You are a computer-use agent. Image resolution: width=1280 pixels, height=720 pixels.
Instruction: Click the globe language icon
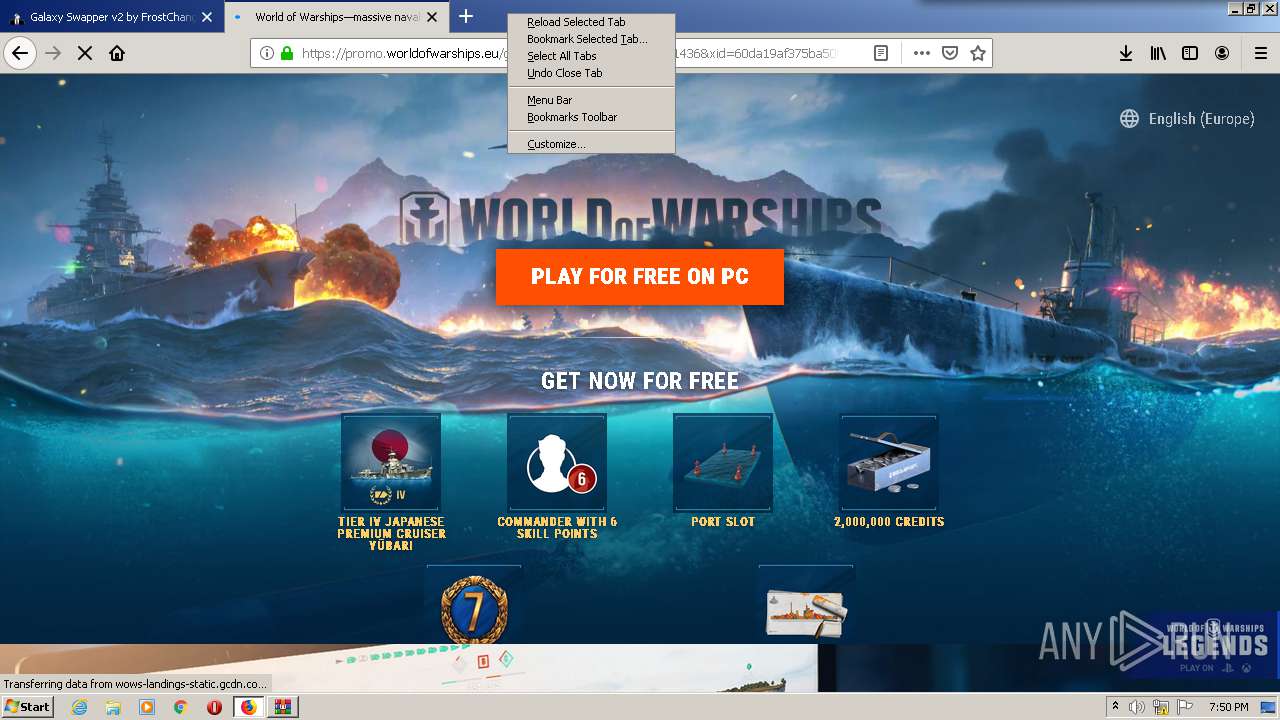coord(1129,118)
